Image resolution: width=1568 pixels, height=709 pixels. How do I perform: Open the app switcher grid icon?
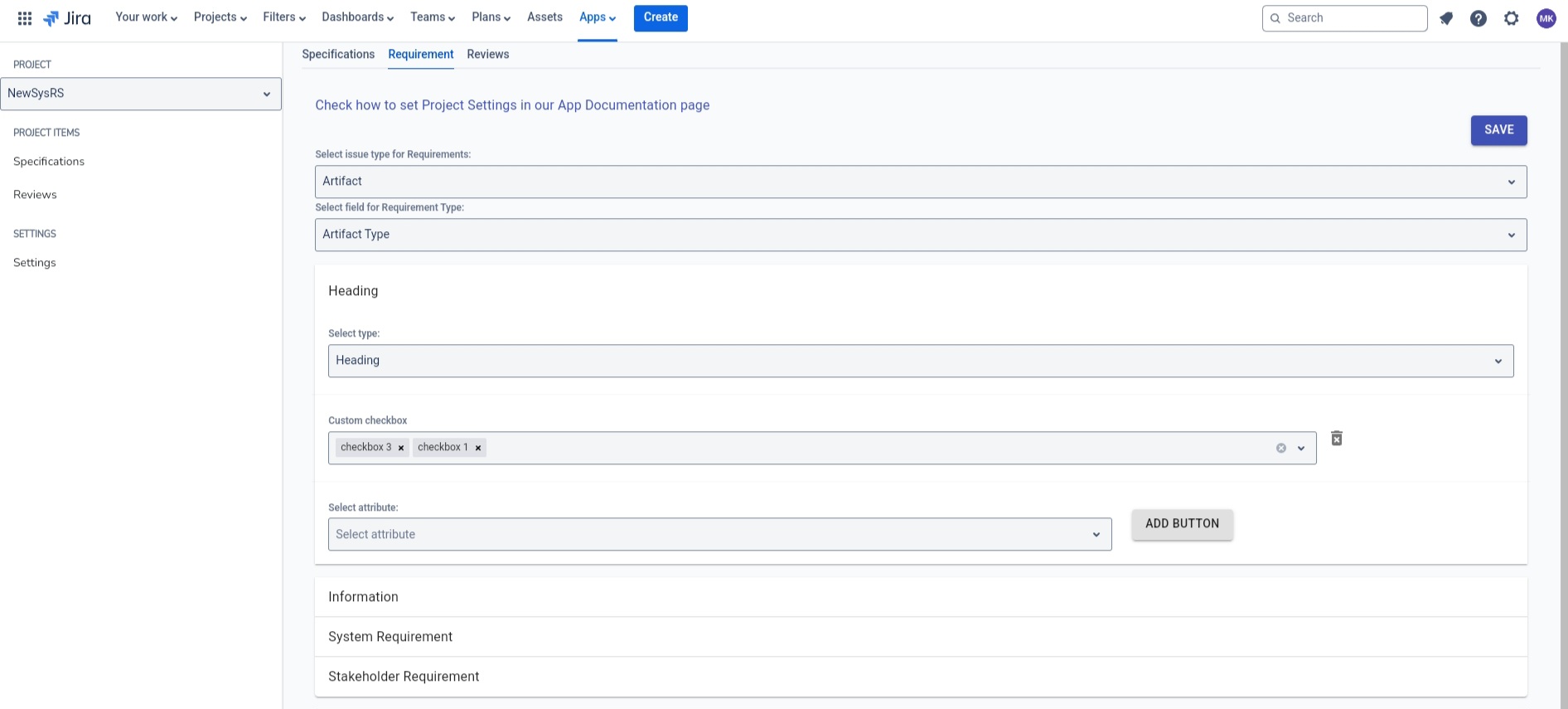click(25, 18)
